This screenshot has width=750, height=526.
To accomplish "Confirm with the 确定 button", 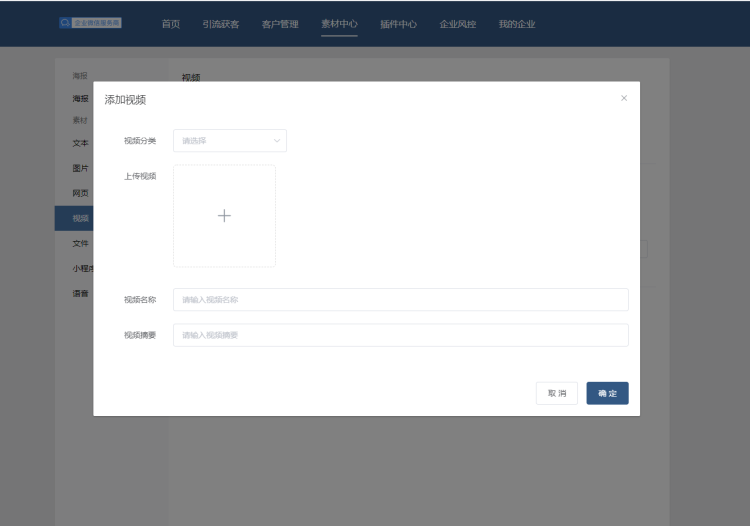I will tap(607, 393).
